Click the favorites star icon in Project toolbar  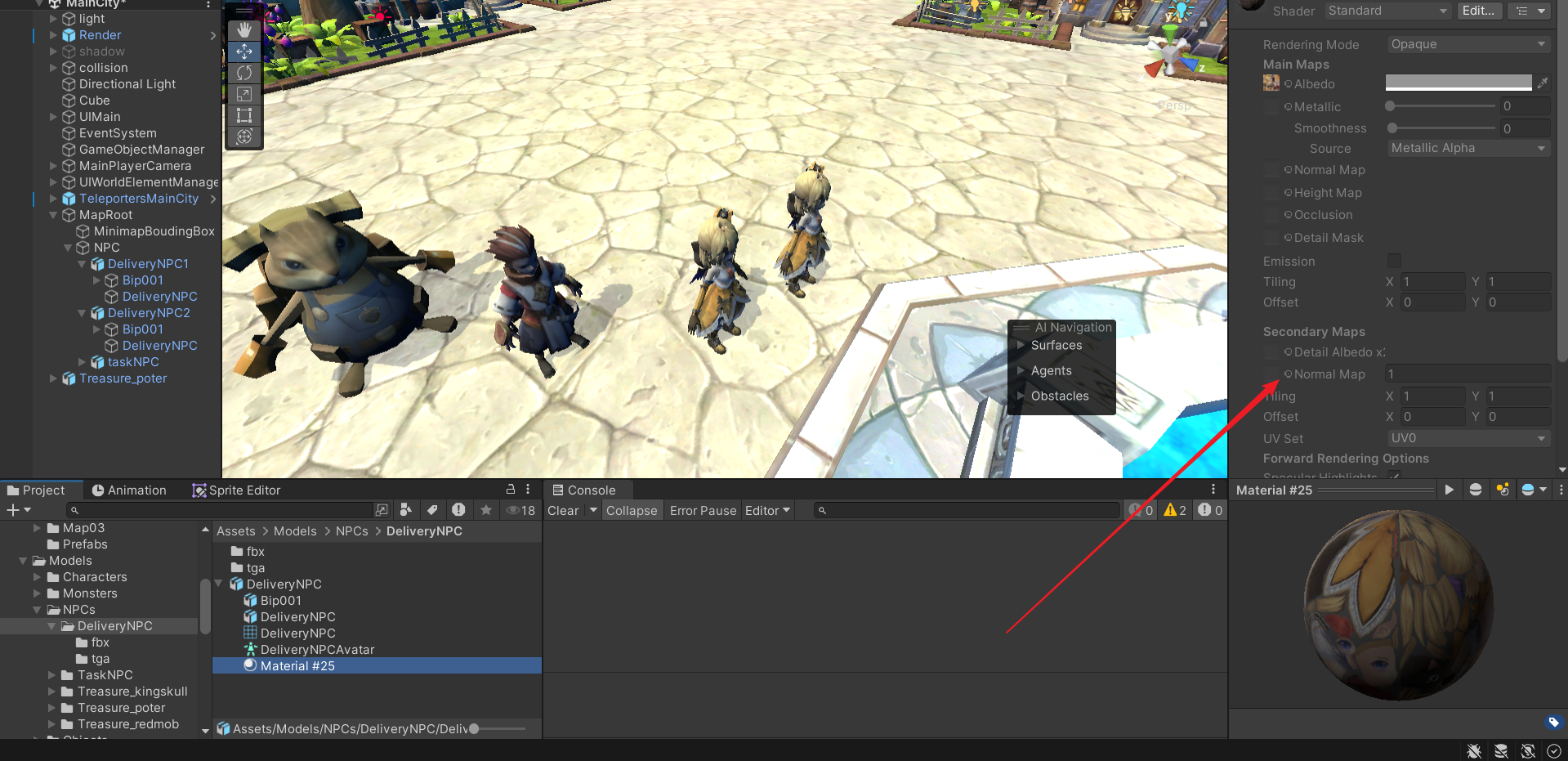486,510
